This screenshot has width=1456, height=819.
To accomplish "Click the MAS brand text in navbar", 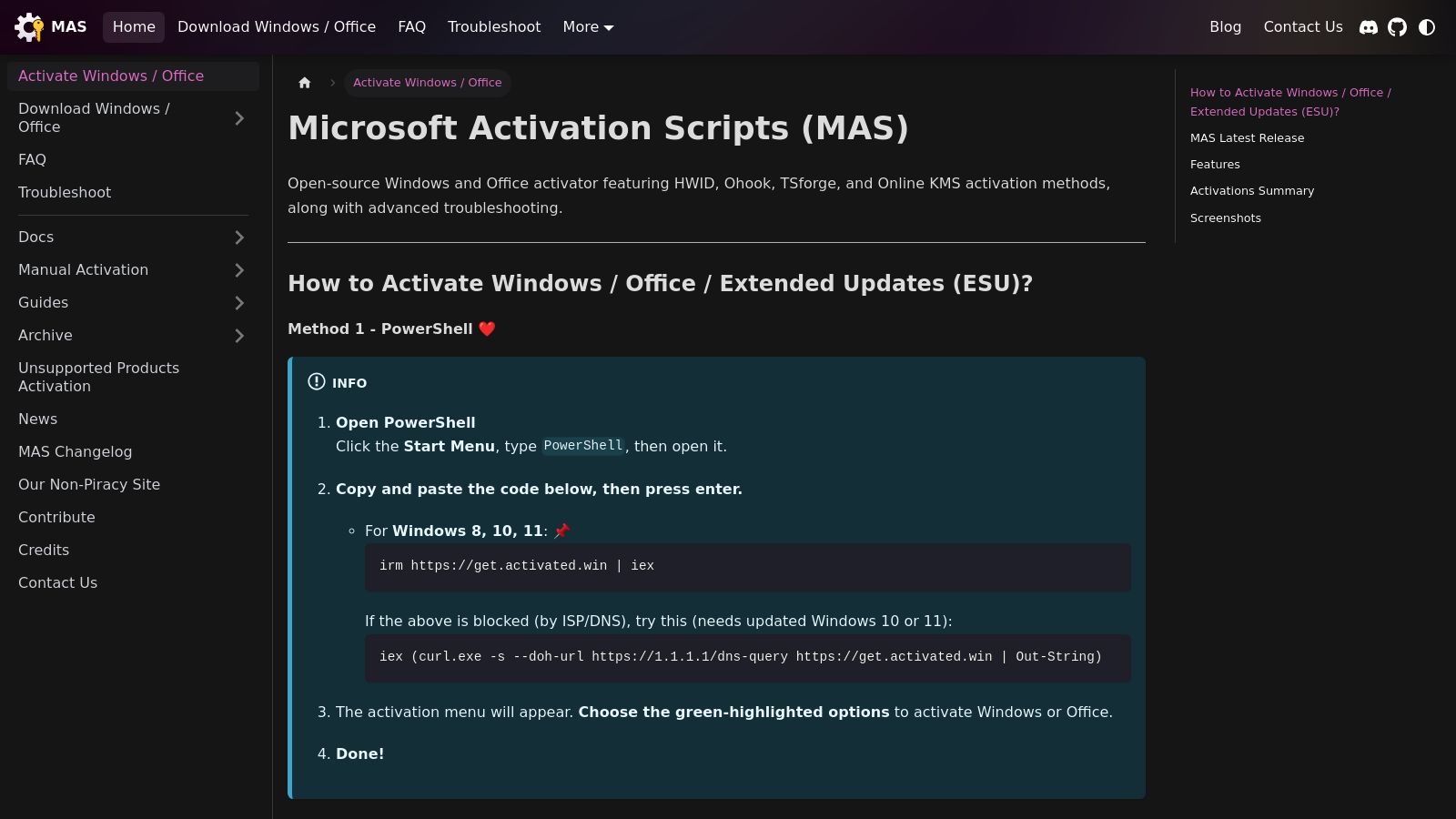I will point(69,27).
